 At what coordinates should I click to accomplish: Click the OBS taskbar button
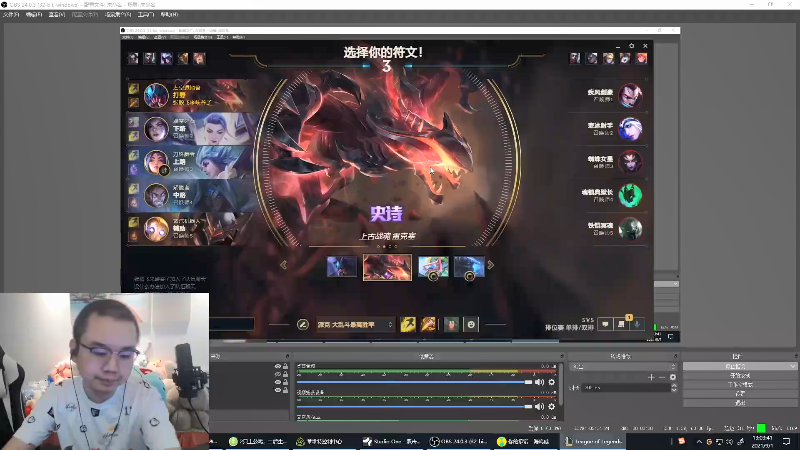(x=459, y=442)
